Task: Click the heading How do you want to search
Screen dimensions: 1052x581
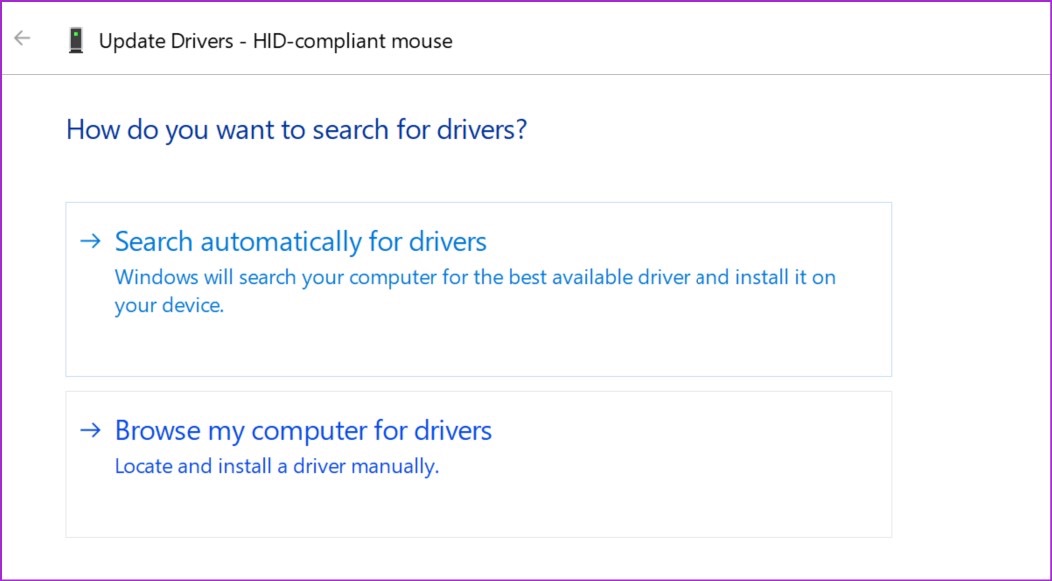Action: click(297, 129)
